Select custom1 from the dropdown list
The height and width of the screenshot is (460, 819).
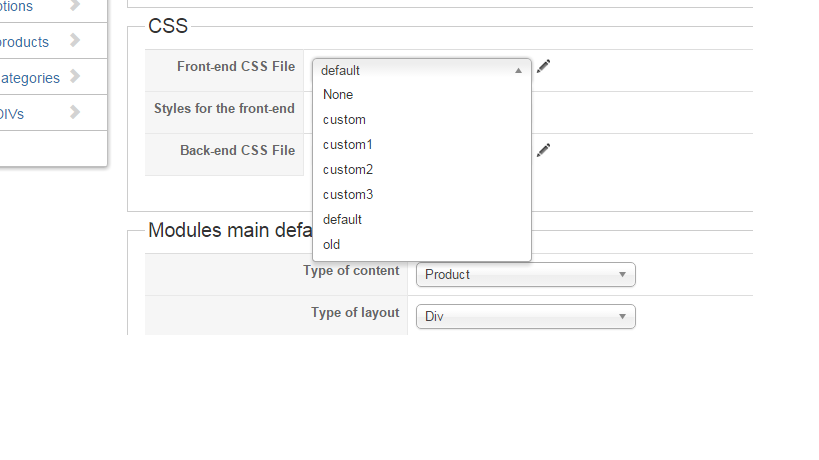[348, 145]
